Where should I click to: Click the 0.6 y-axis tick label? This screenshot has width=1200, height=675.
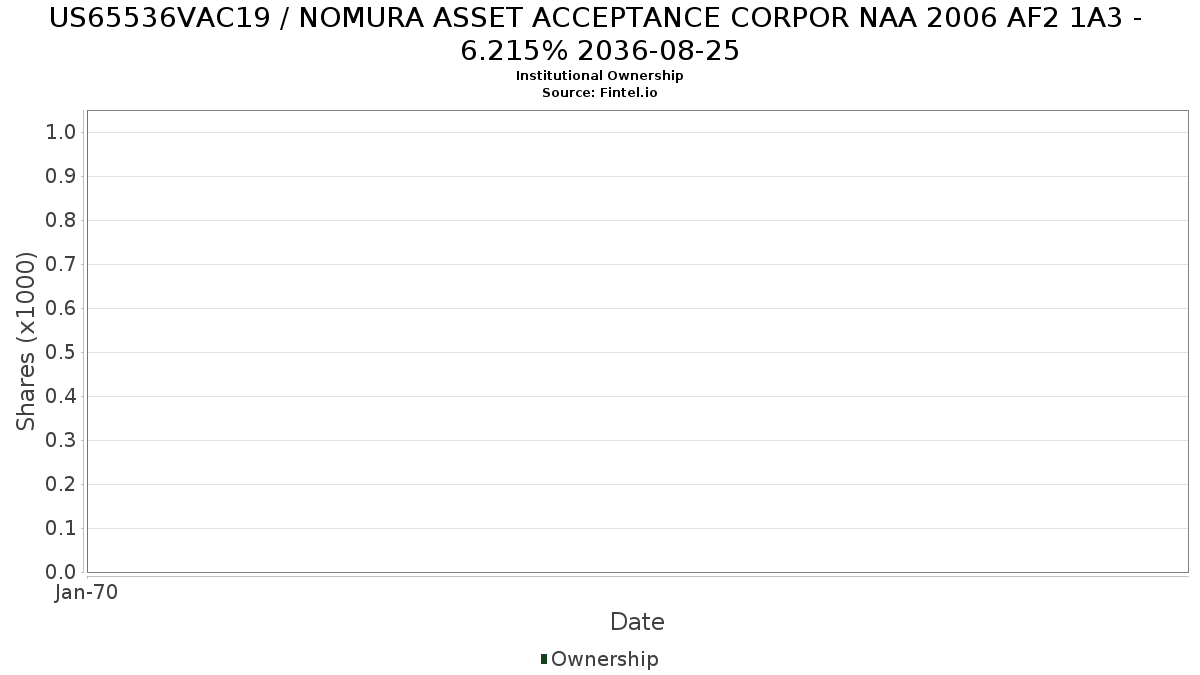(x=61, y=308)
